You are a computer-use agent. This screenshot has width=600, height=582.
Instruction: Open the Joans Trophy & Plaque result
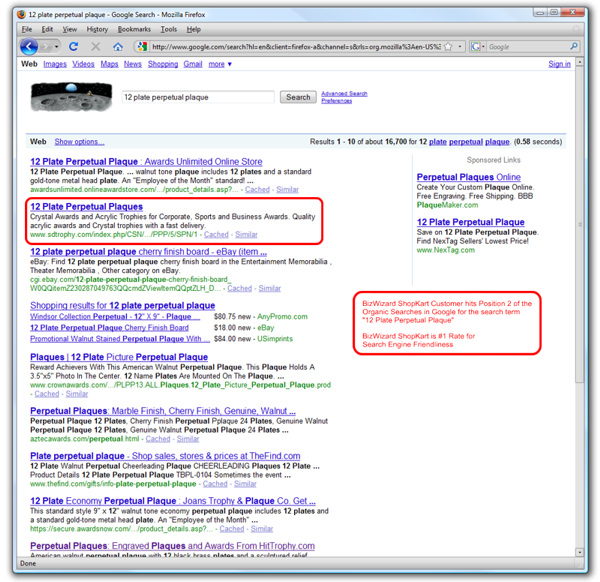pos(173,501)
